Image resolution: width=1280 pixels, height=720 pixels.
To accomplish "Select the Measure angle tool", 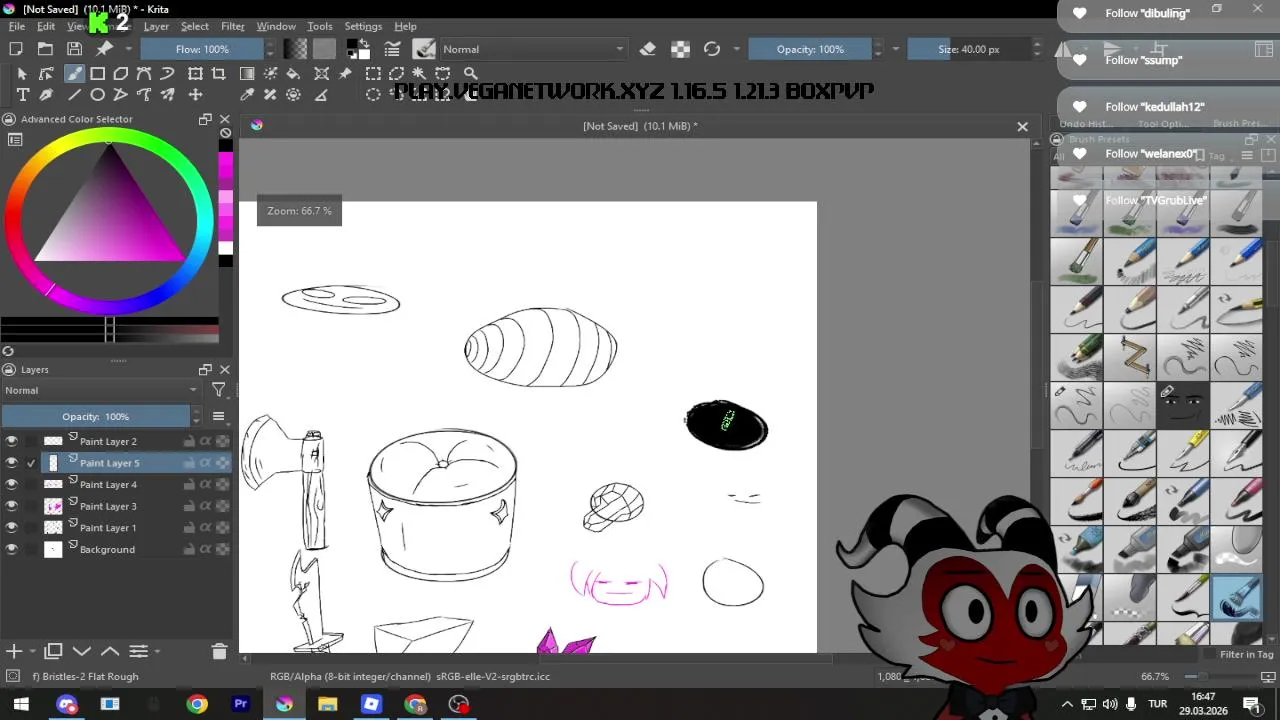I will 322,95.
